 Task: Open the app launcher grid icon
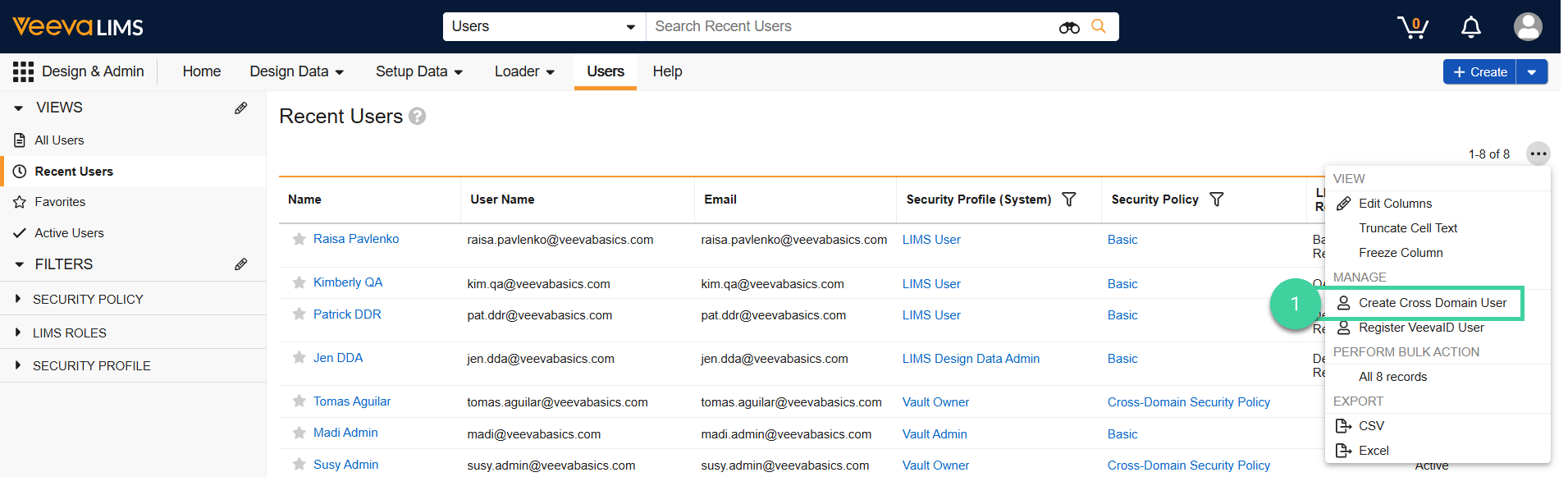23,72
